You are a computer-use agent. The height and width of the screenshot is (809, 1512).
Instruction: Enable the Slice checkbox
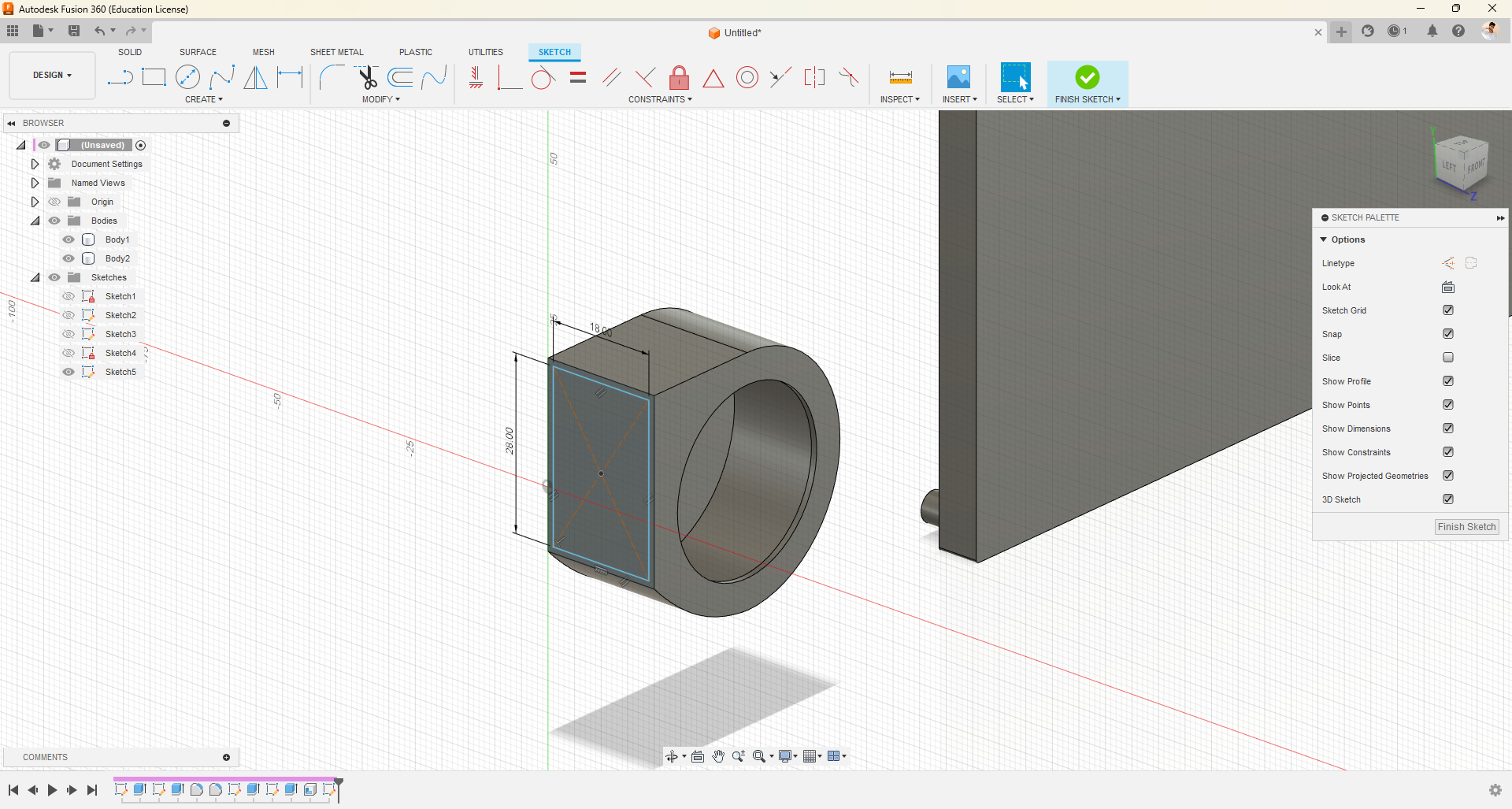pos(1447,358)
